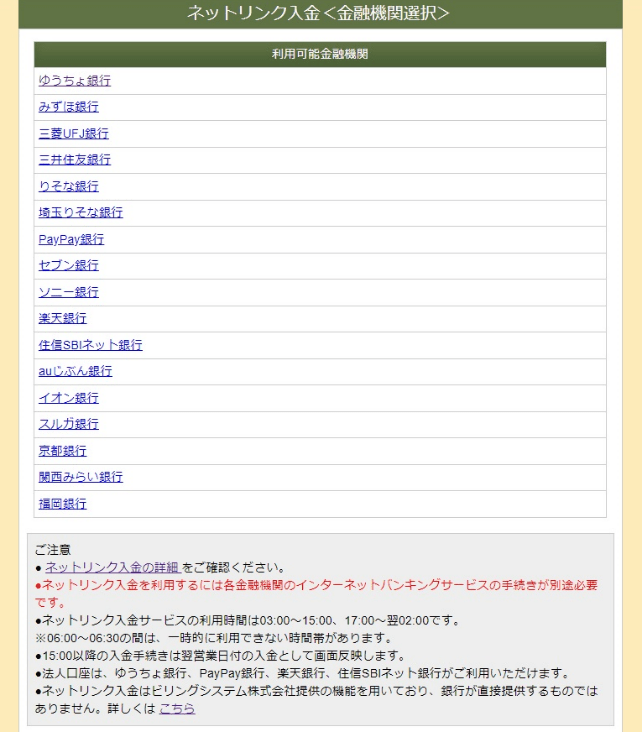Click the auじぶん銀行 link

click(x=76, y=371)
